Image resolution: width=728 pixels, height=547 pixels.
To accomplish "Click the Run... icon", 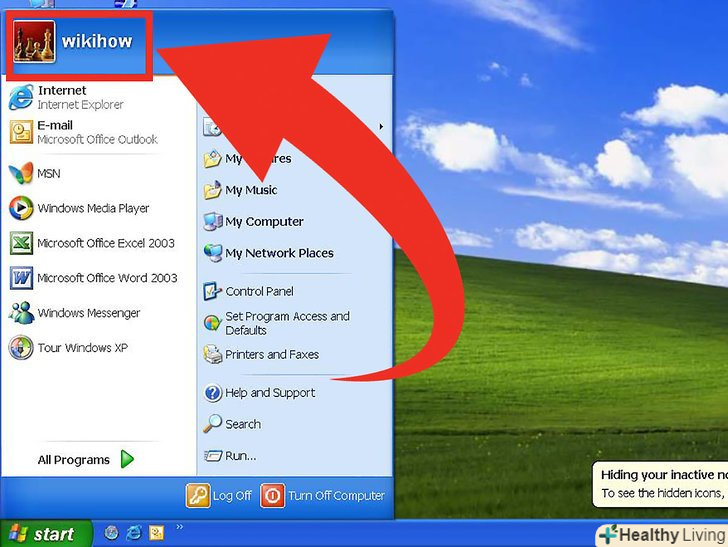I will (x=213, y=456).
